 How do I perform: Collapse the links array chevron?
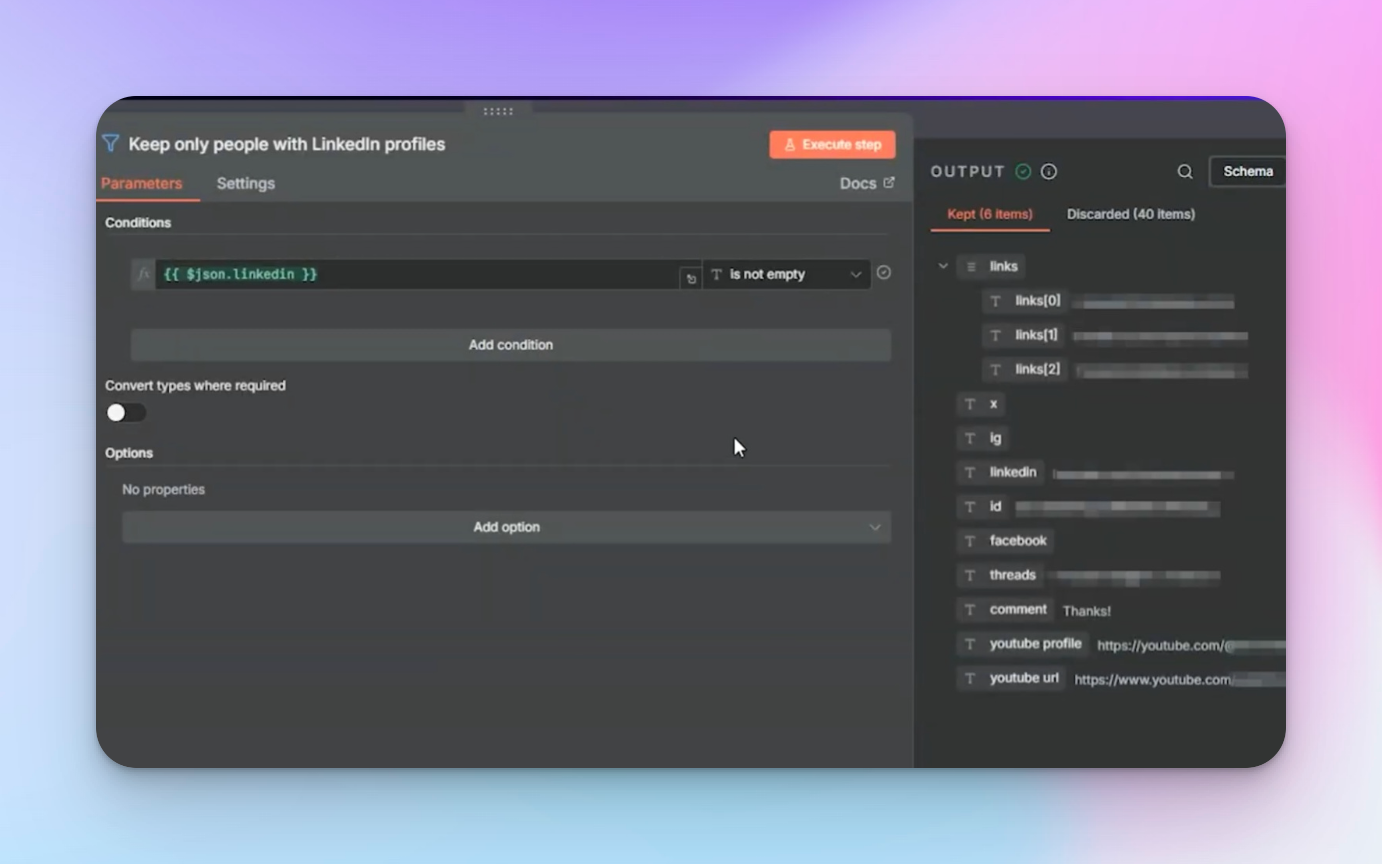[x=943, y=266]
